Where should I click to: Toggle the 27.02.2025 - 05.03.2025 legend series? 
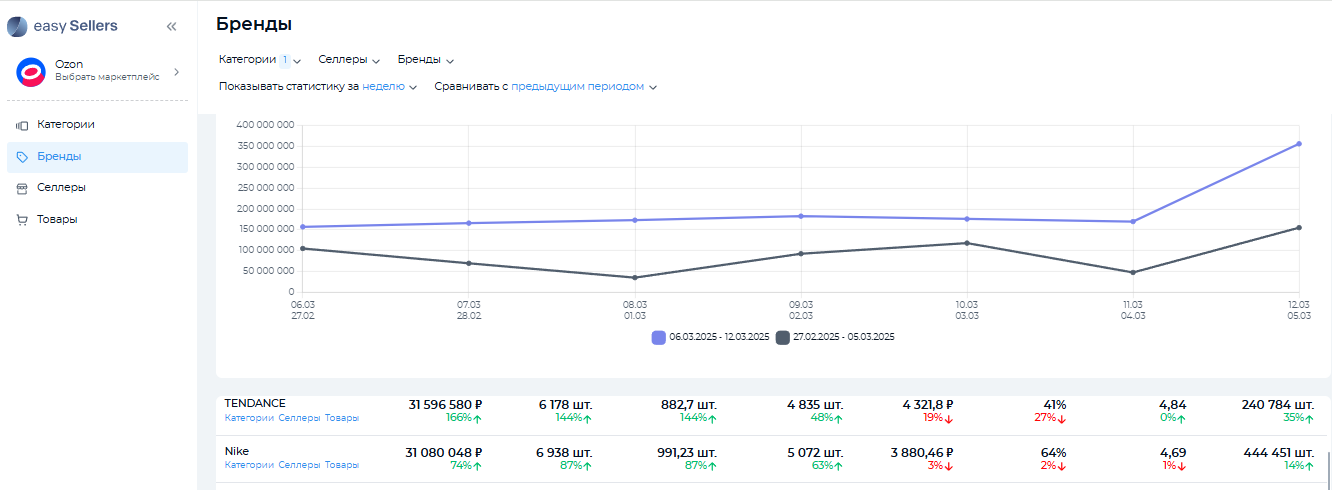click(843, 337)
